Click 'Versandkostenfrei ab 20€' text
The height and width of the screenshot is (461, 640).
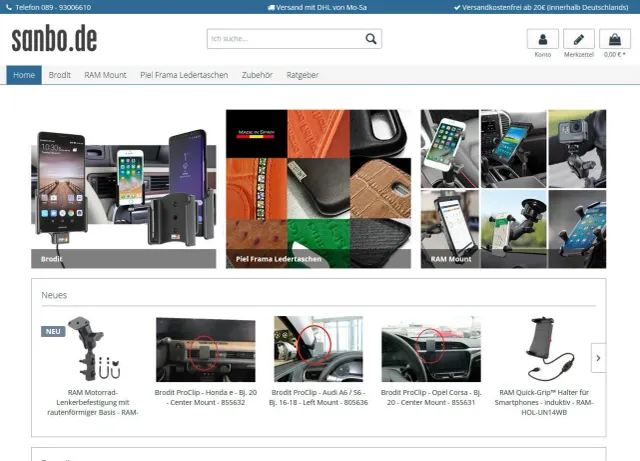(545, 7)
